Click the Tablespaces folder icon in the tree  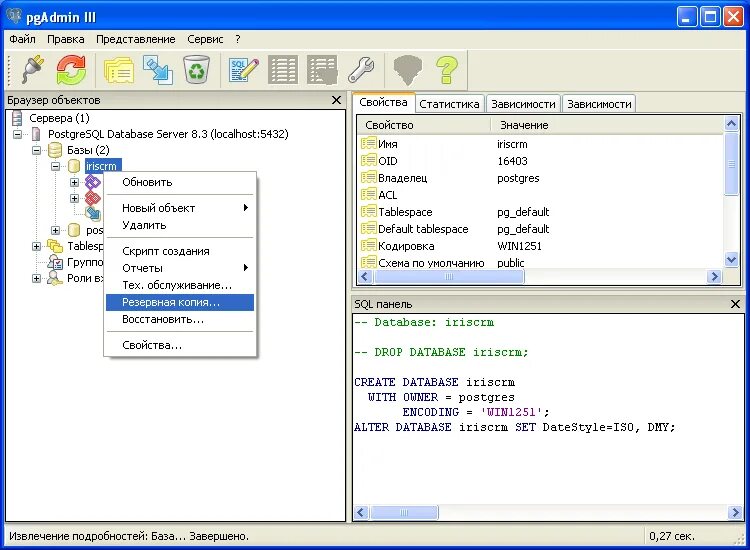(x=55, y=246)
